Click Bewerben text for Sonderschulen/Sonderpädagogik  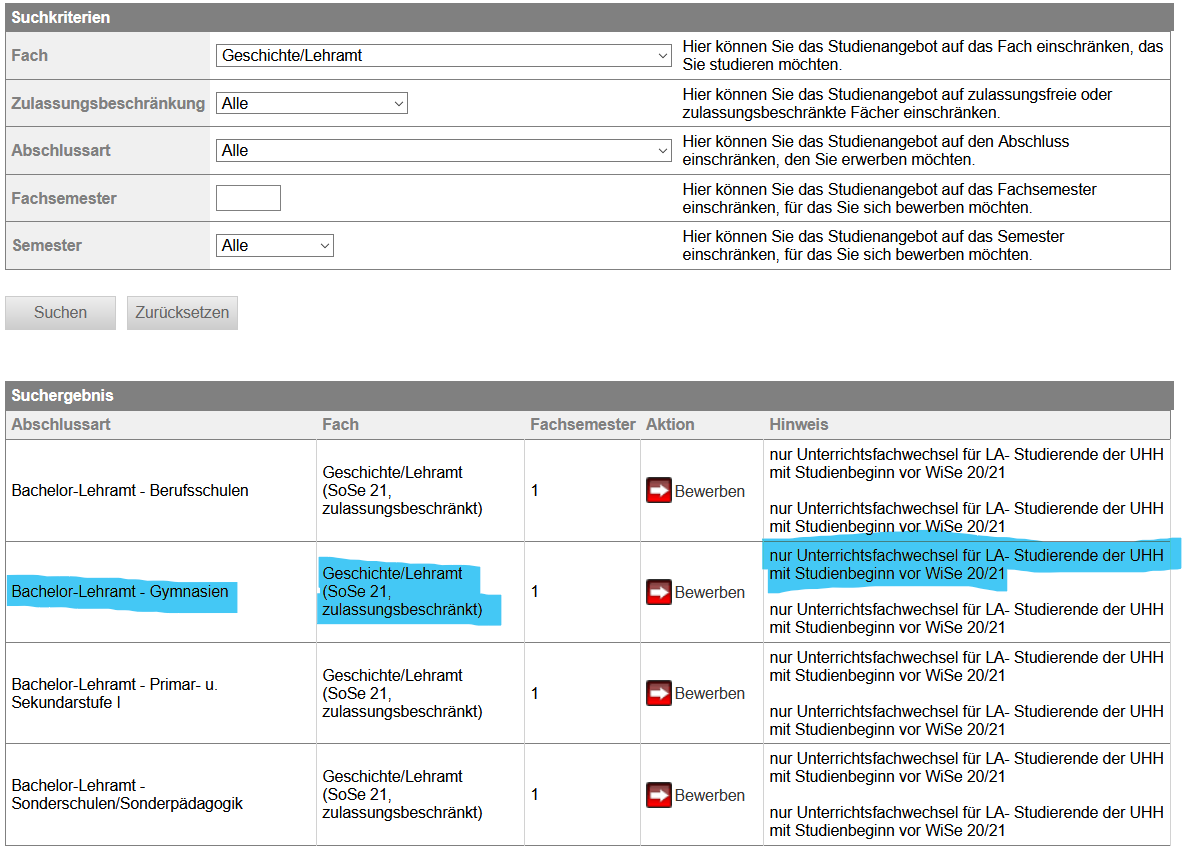coord(709,795)
